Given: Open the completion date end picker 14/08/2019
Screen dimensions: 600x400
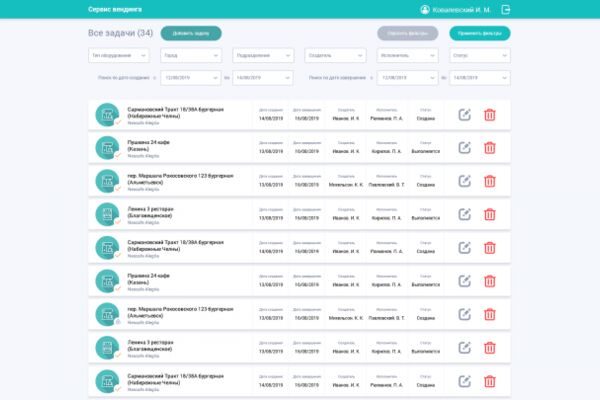Looking at the screenshot, I should (480, 78).
